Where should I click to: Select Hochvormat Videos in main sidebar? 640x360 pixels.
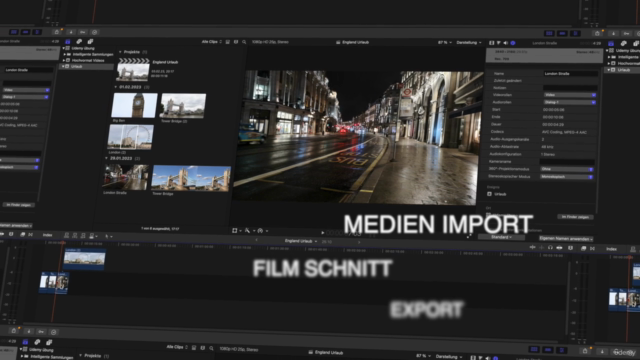pyautogui.click(x=88, y=60)
